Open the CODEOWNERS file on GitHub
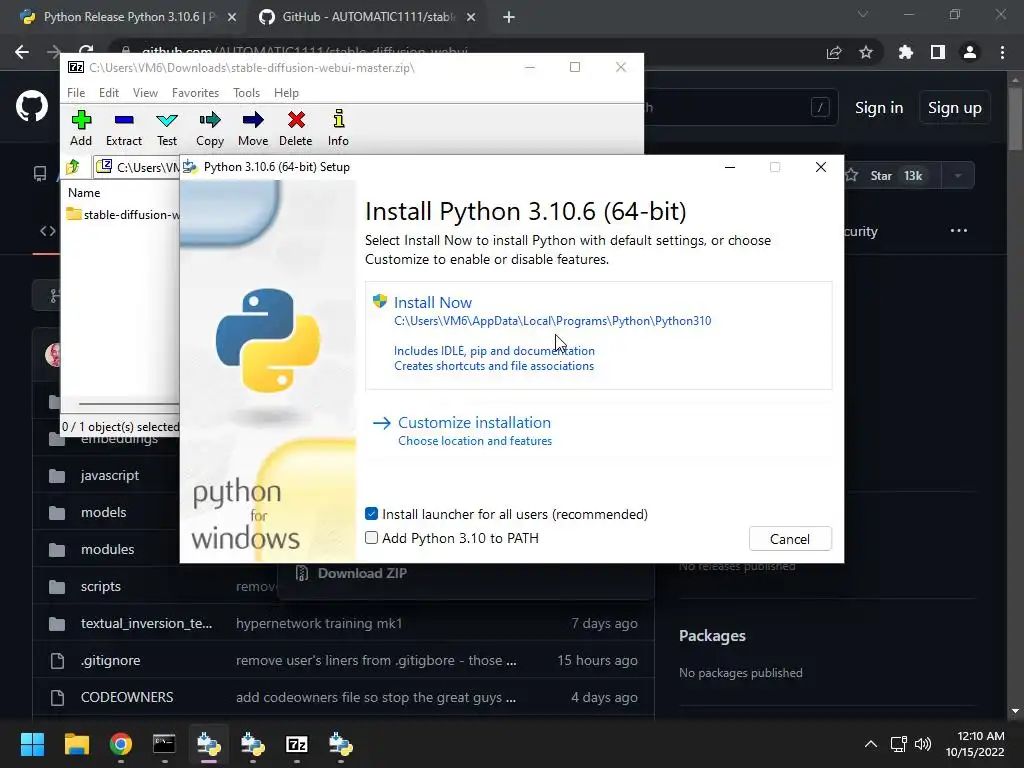The height and width of the screenshot is (768, 1024). pyautogui.click(x=127, y=697)
